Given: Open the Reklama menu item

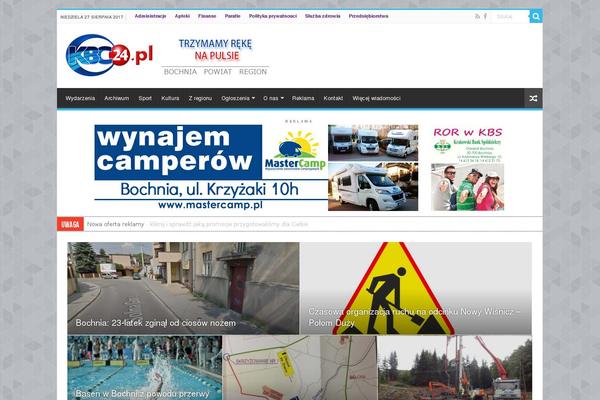Looking at the screenshot, I should click(x=303, y=98).
